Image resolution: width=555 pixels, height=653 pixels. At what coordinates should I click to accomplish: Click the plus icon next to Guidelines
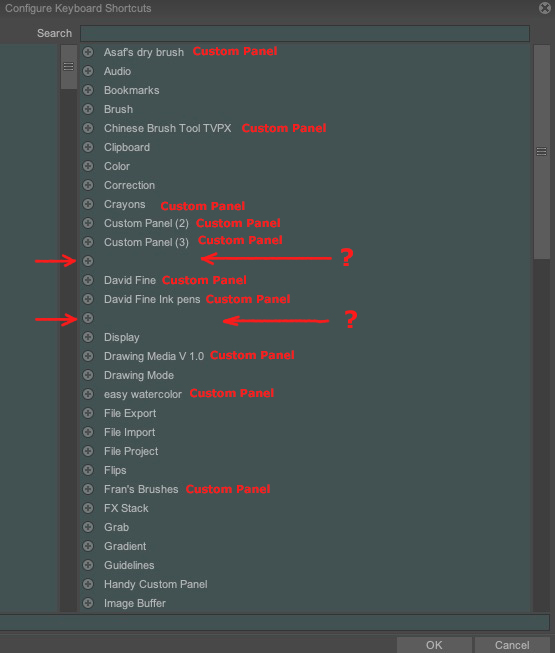(88, 565)
